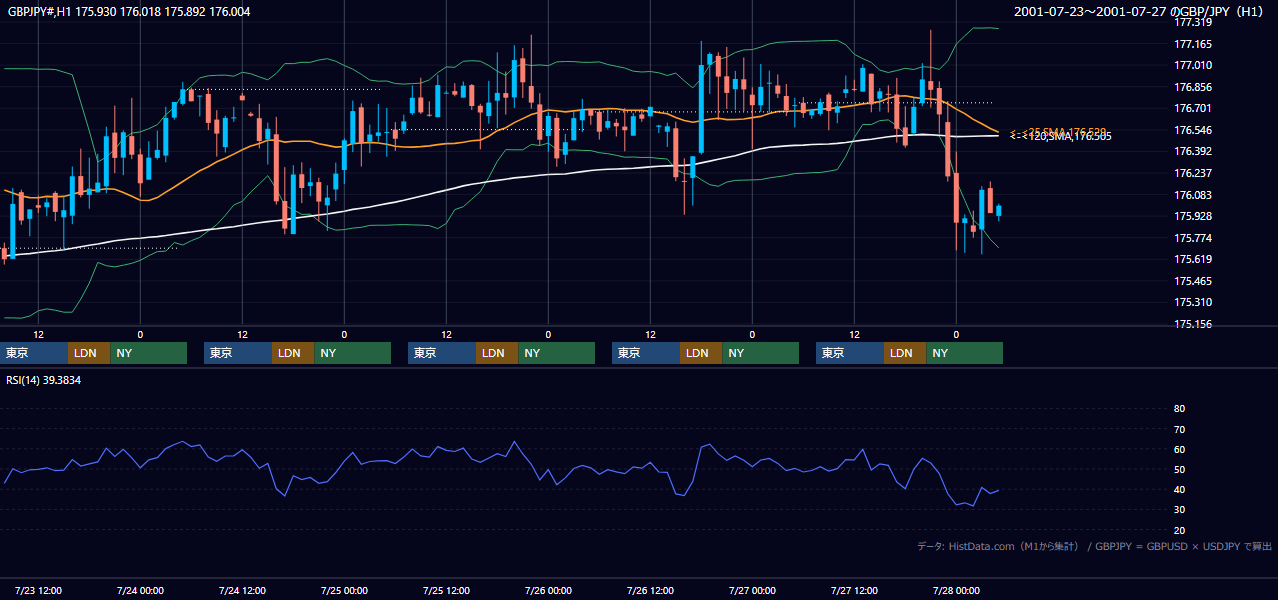Viewport: 1278px width, 600px height.
Task: Click price axis label 176.083
Action: 1193,195
